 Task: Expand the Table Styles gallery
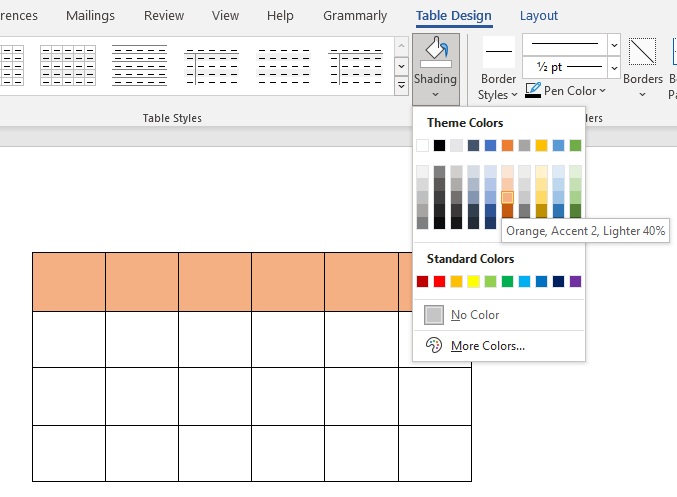tap(401, 87)
